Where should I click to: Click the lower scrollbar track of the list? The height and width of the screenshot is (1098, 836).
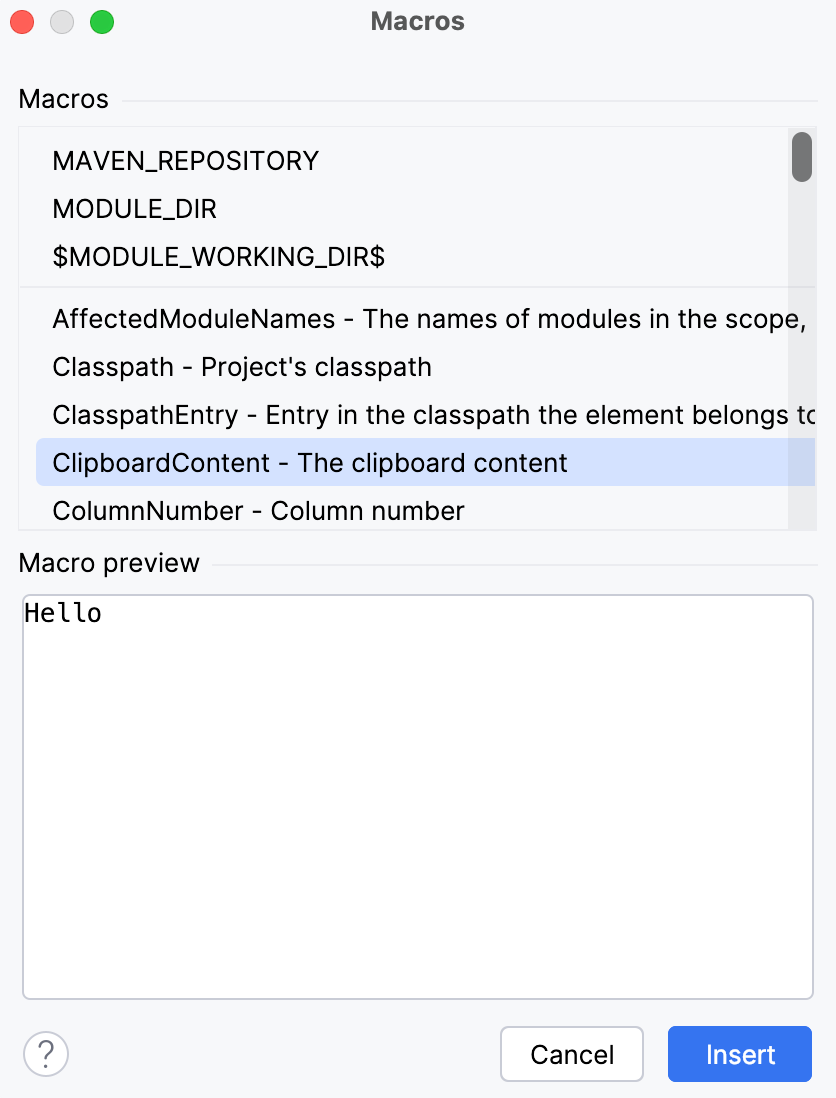801,420
